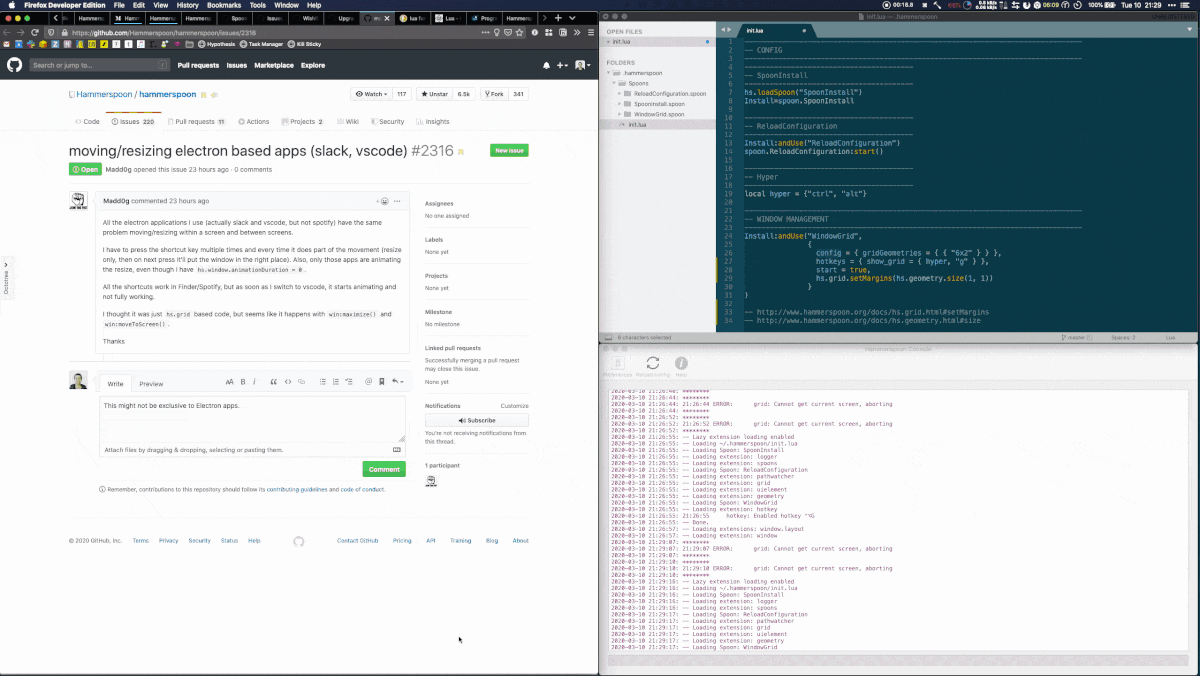Click the Hammerspoon Console command input field
1200x676 pixels.
click(898, 660)
